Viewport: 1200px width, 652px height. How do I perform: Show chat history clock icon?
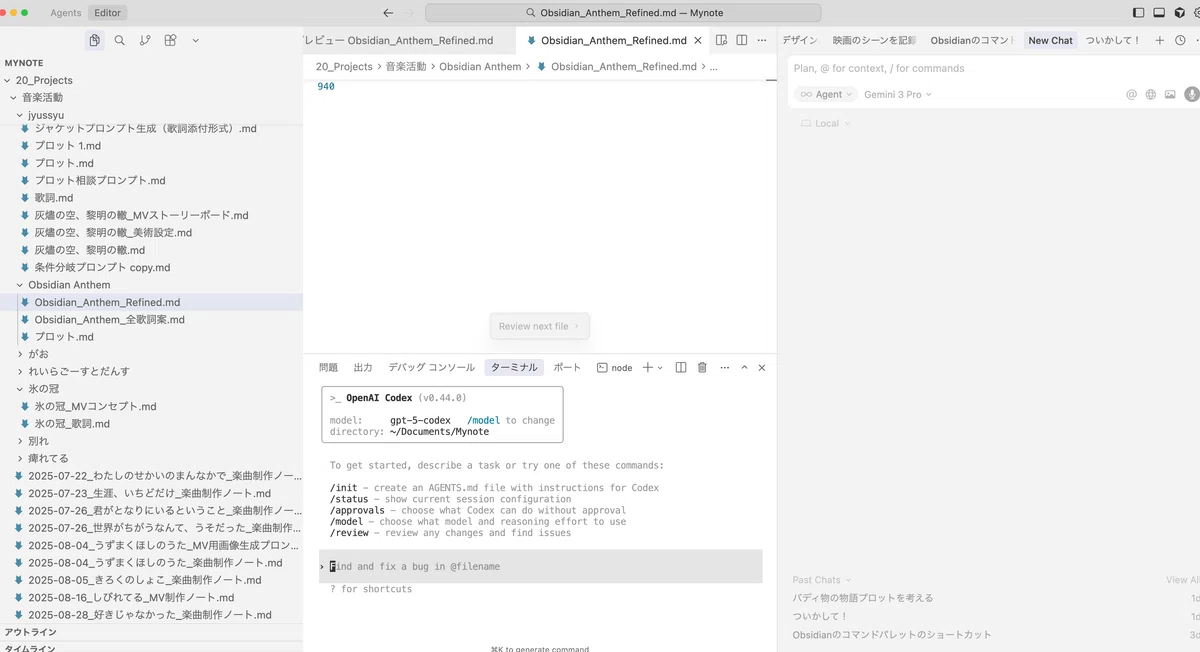pyautogui.click(x=1181, y=40)
